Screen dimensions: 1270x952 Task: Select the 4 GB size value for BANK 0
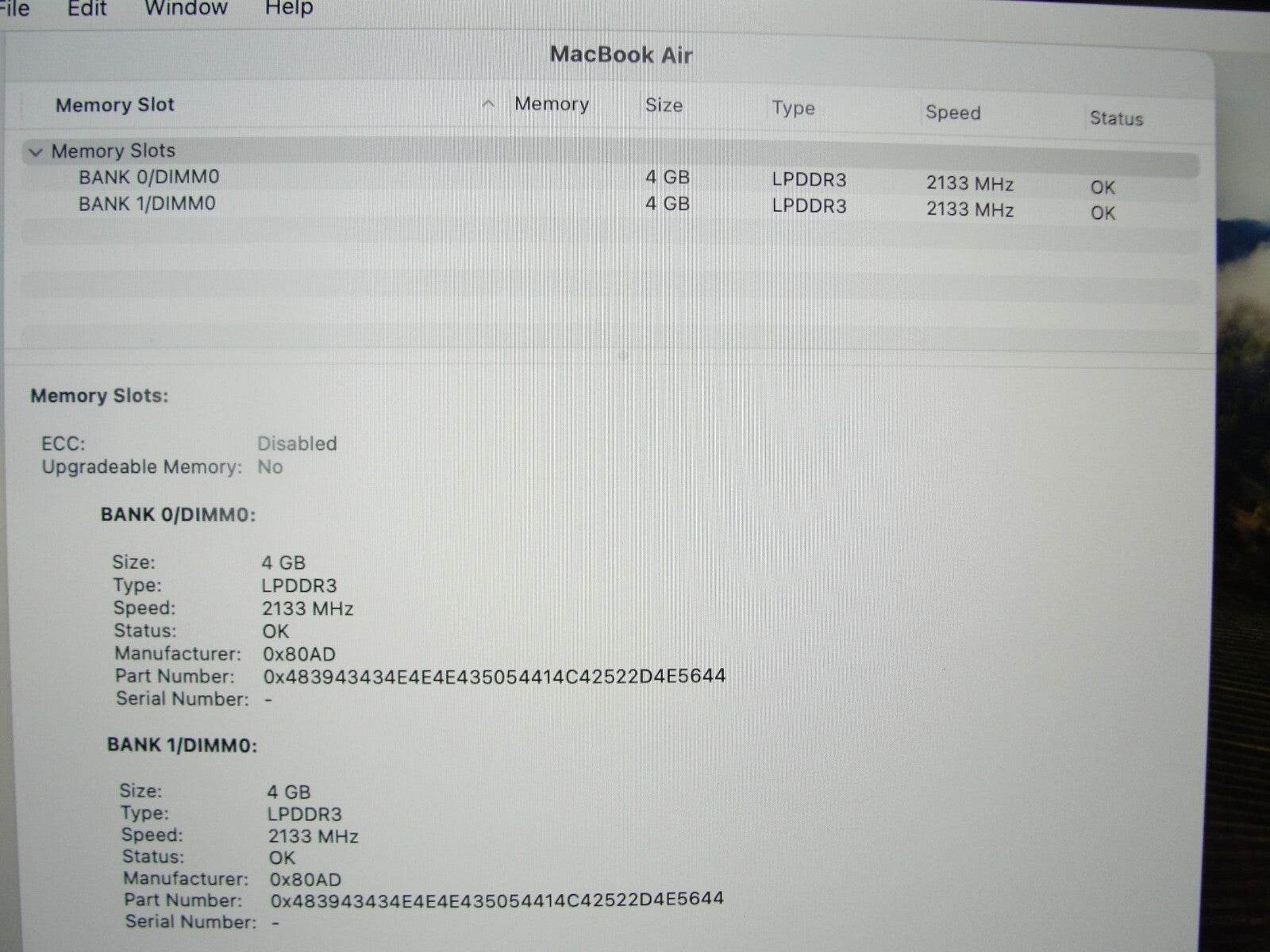[668, 177]
